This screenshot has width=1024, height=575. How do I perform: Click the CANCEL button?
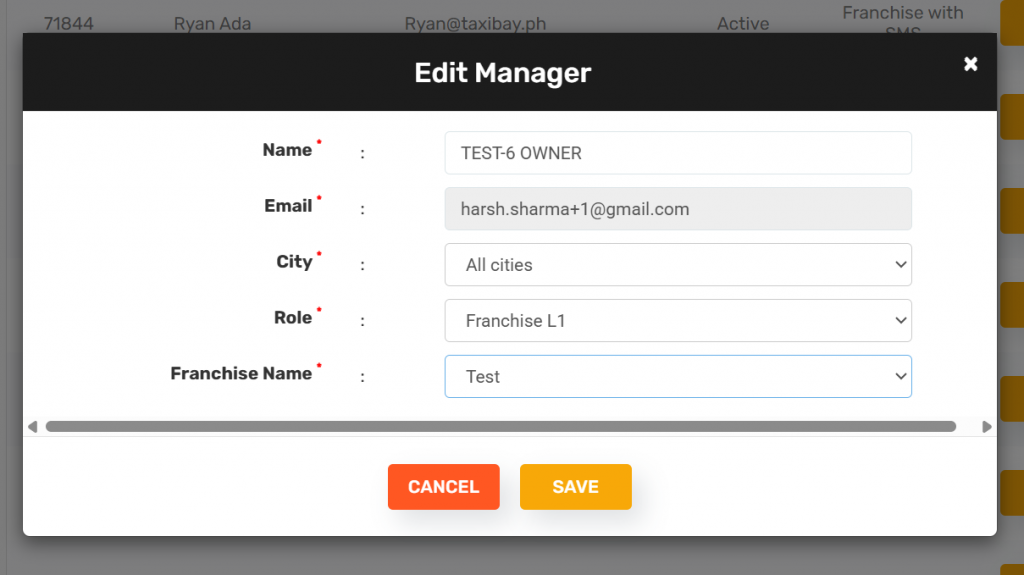point(443,487)
